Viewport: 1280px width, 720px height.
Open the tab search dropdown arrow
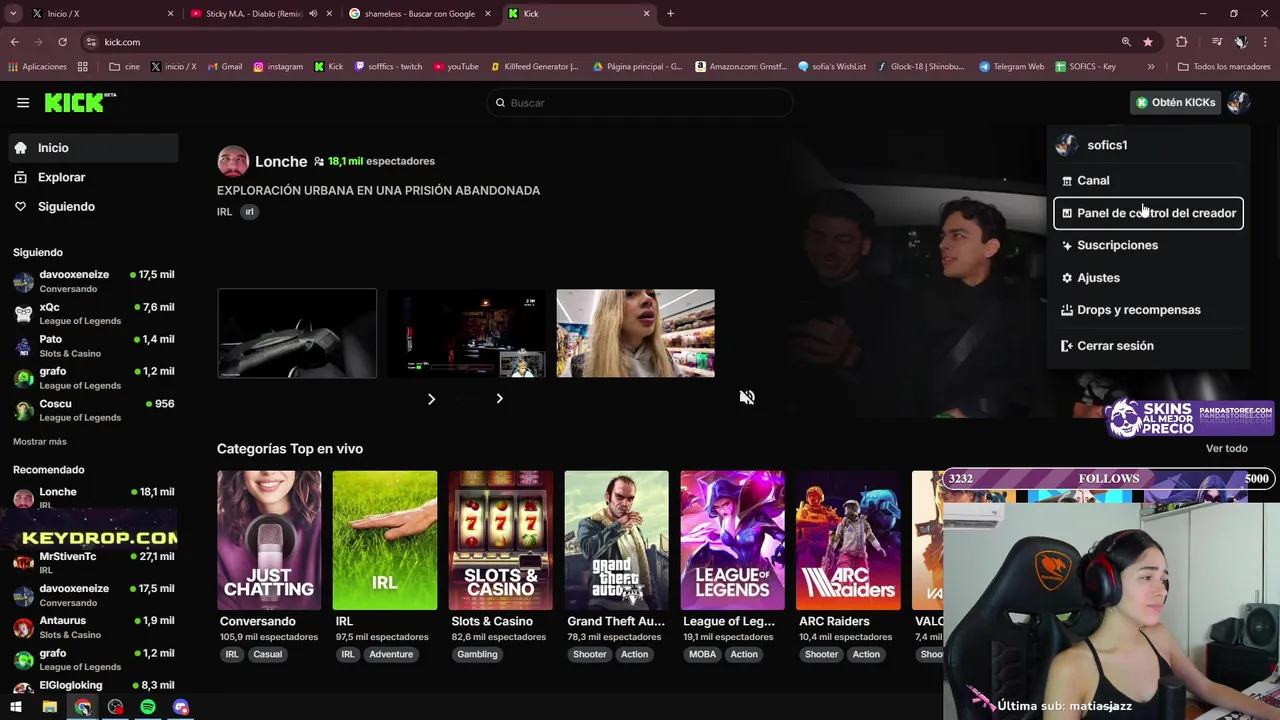[x=13, y=14]
